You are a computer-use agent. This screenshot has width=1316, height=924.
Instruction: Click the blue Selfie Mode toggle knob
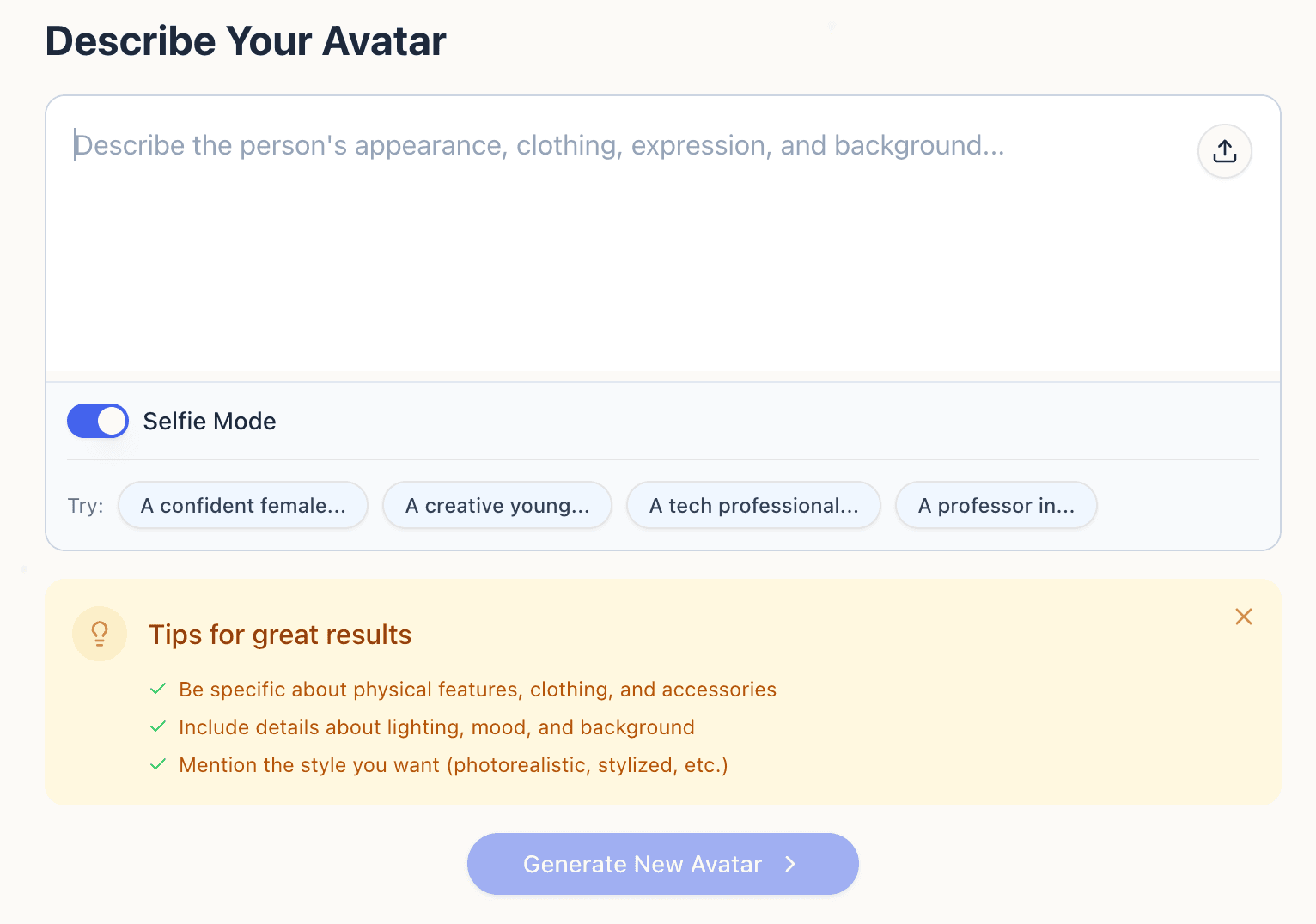[x=112, y=421]
